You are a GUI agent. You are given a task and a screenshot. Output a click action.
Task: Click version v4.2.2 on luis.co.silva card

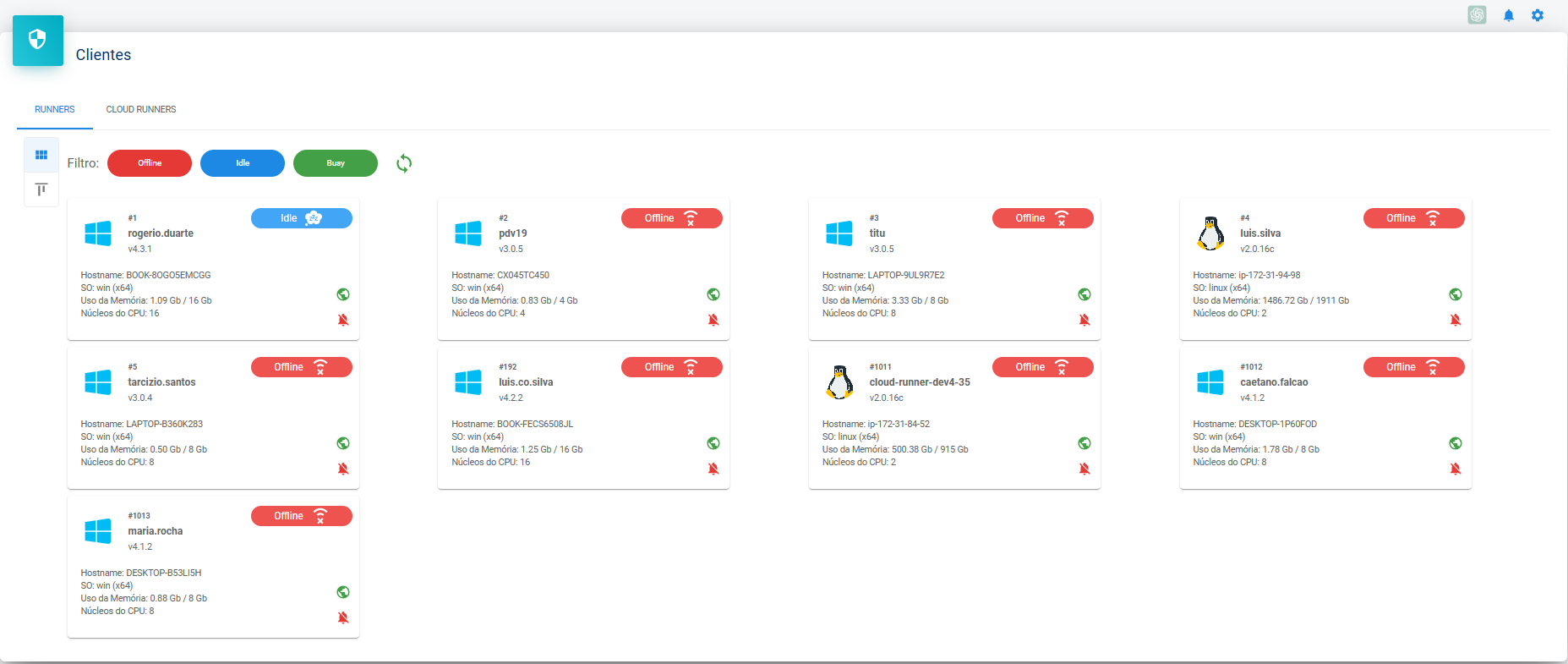(511, 398)
